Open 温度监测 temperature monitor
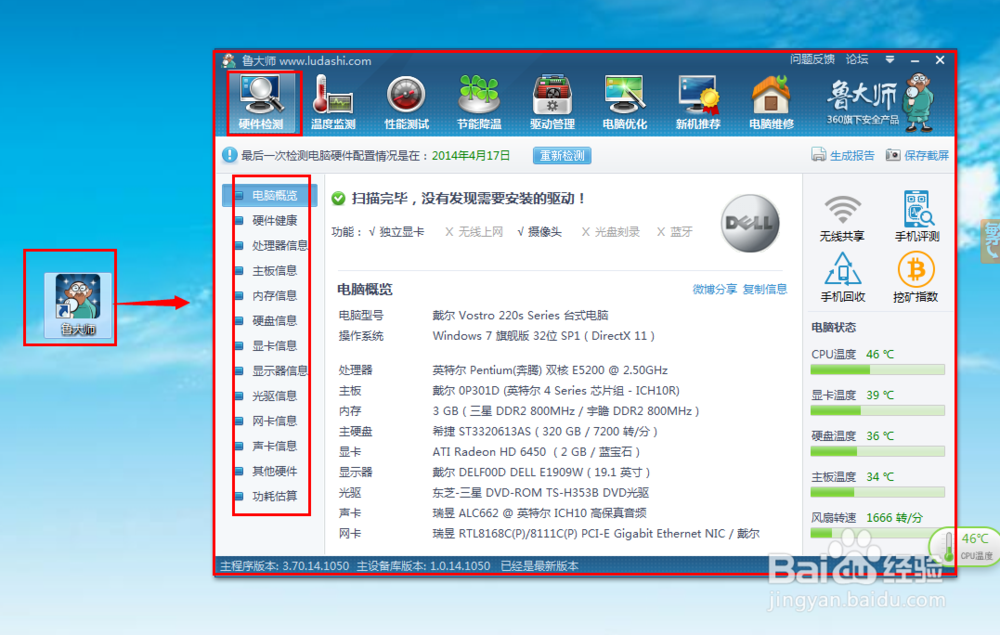1000x635 pixels. click(x=333, y=102)
